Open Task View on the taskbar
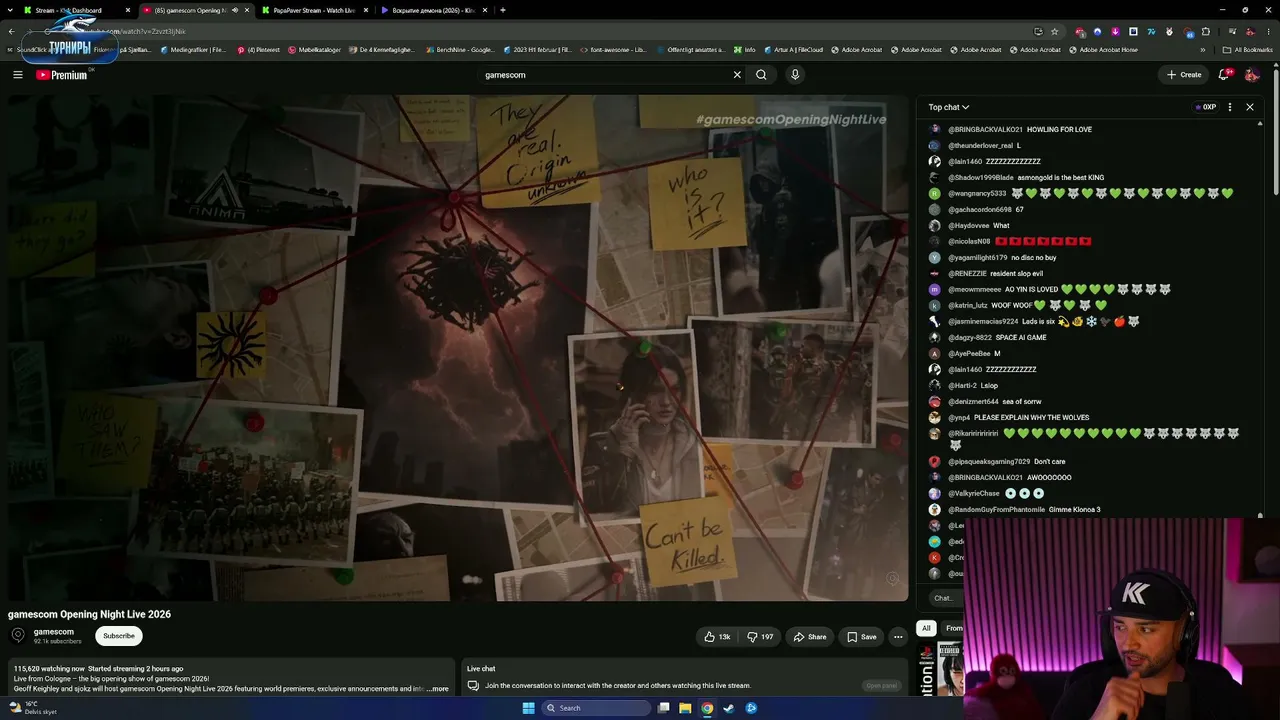The image size is (1280, 720). point(663,708)
